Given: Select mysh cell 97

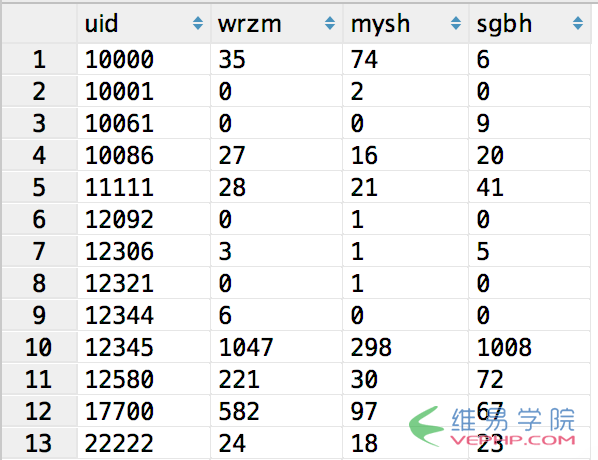Looking at the screenshot, I should (406, 412).
